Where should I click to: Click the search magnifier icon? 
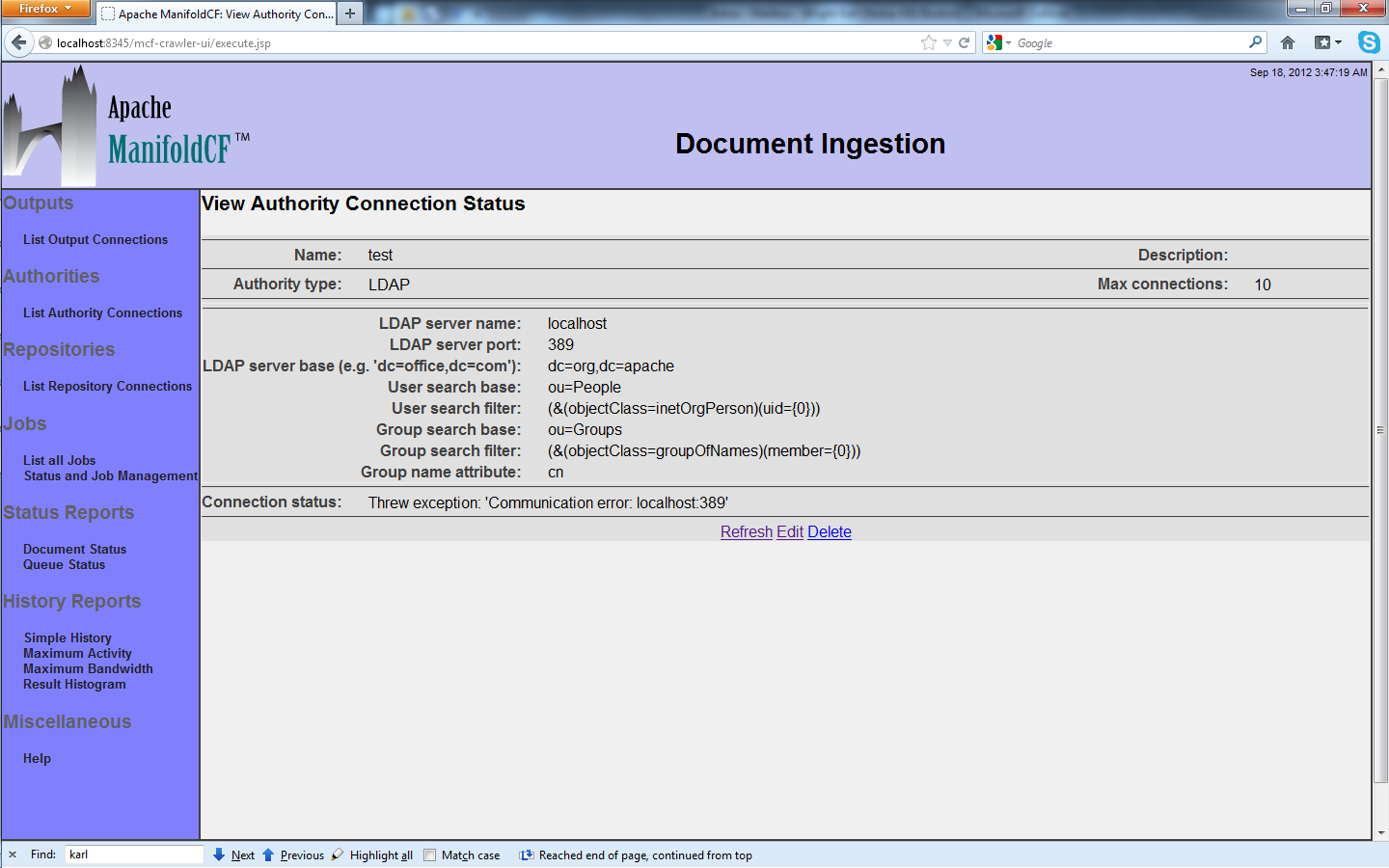pos(1255,42)
